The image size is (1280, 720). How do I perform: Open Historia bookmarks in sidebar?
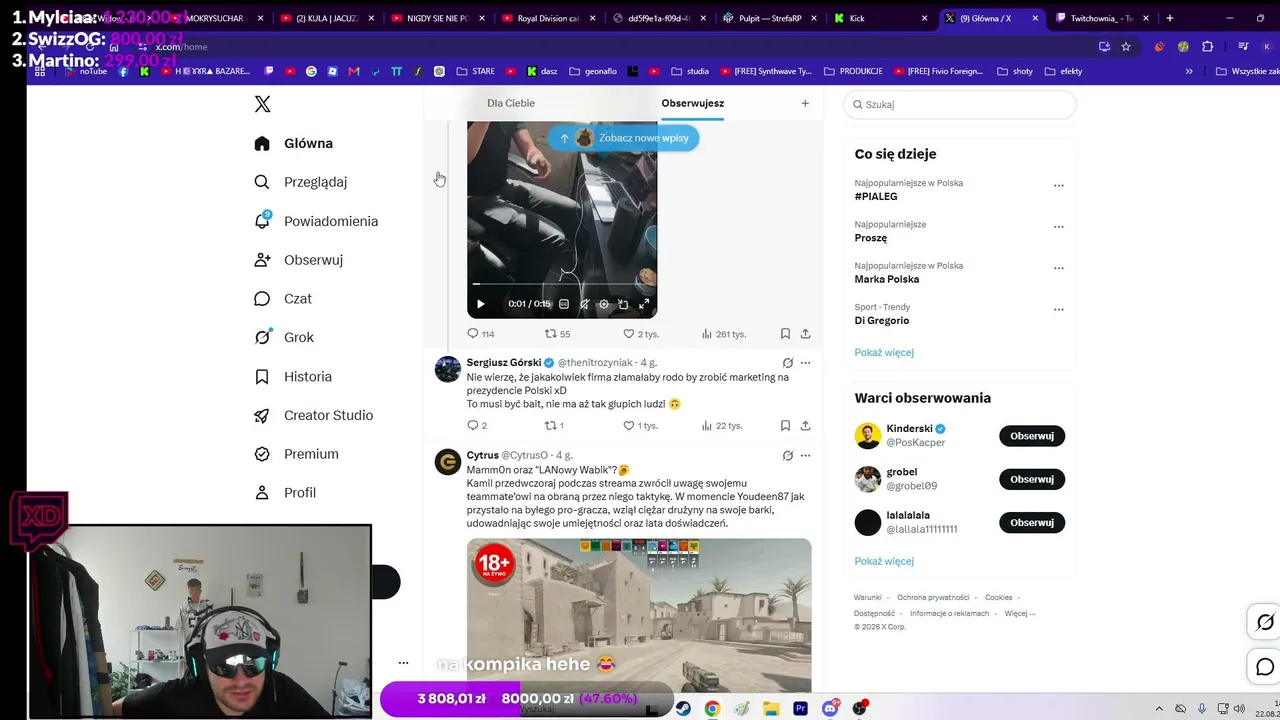293,377
